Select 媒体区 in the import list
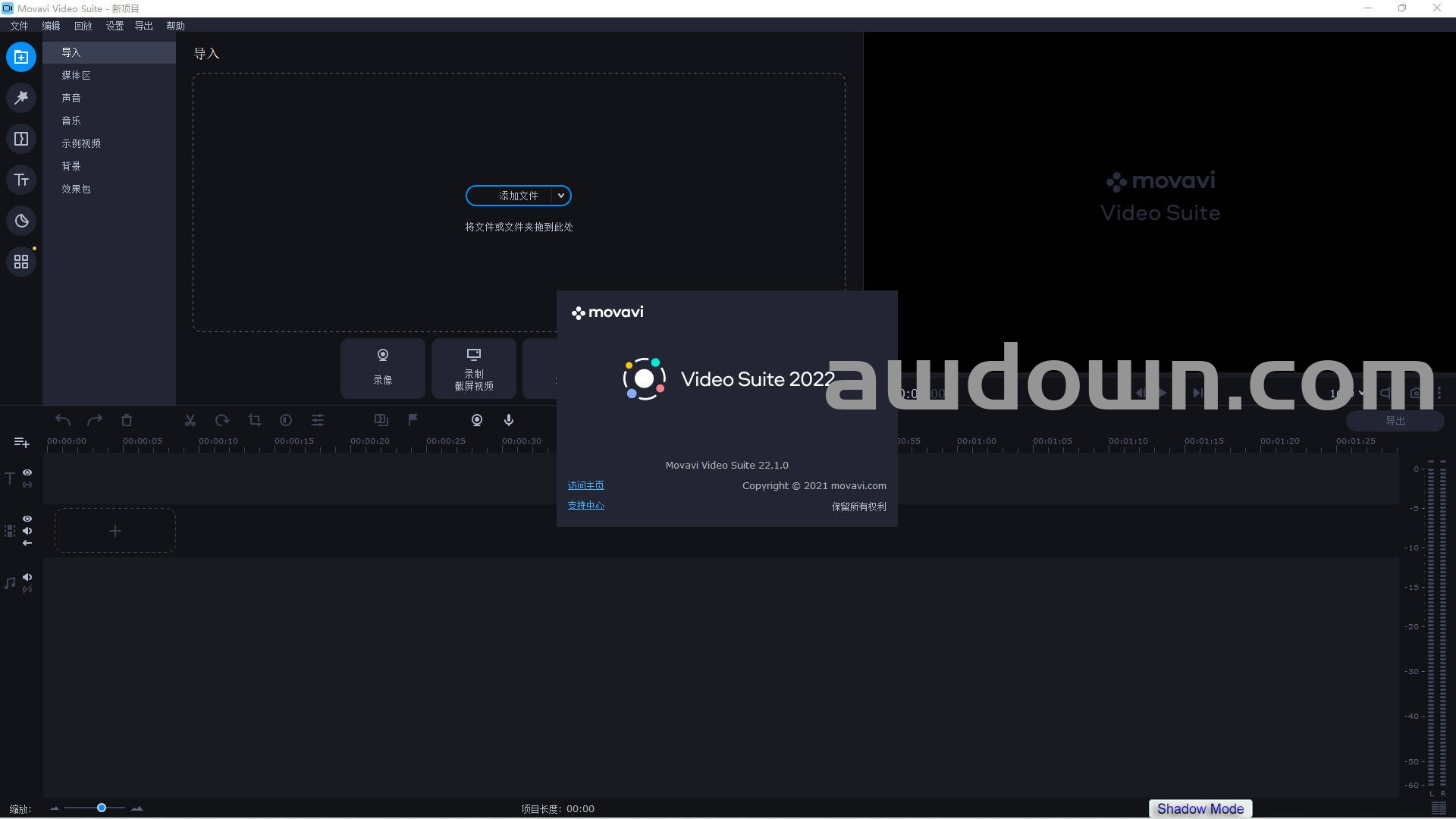 coord(76,75)
